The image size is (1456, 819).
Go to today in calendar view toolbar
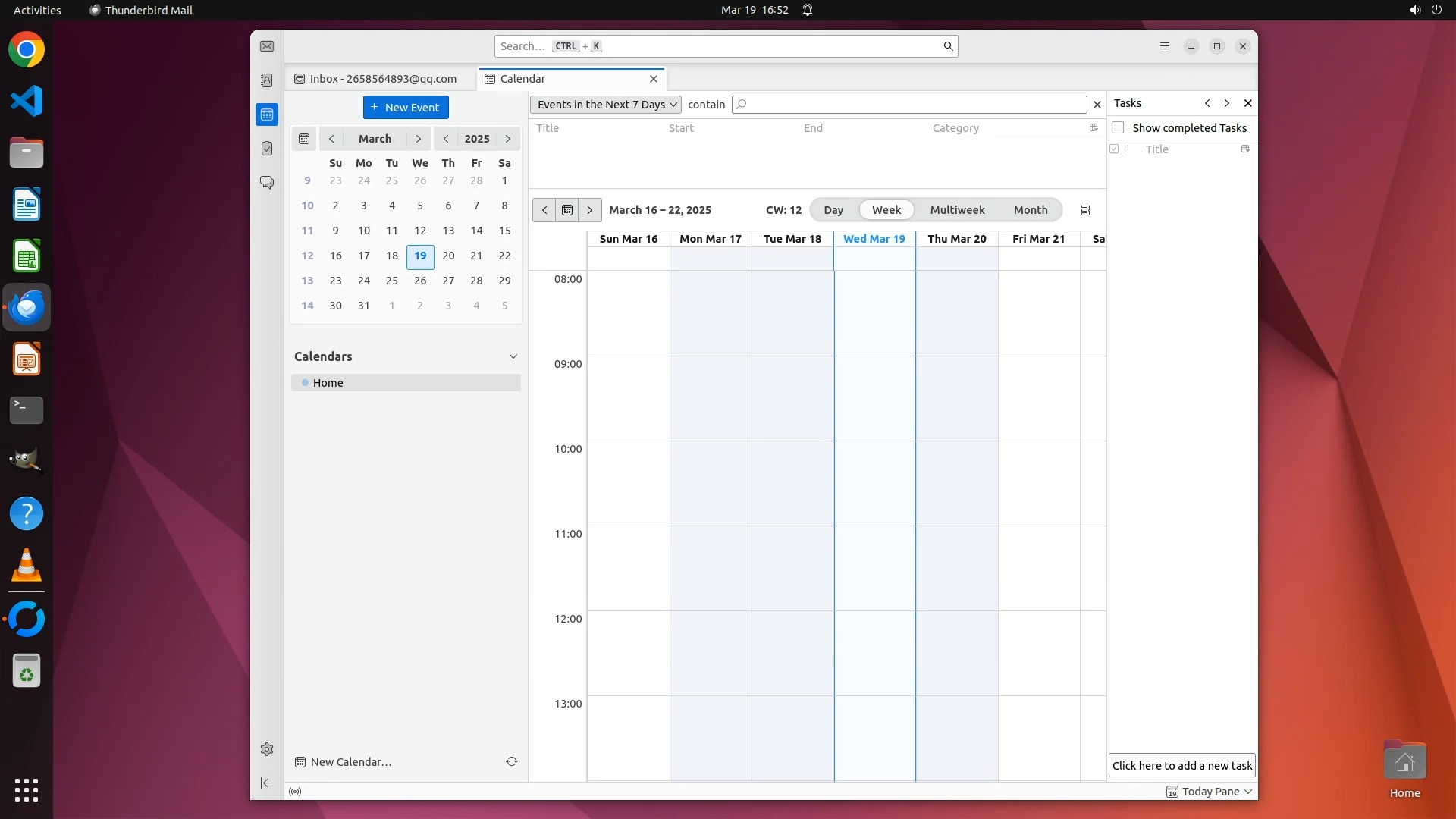click(567, 210)
